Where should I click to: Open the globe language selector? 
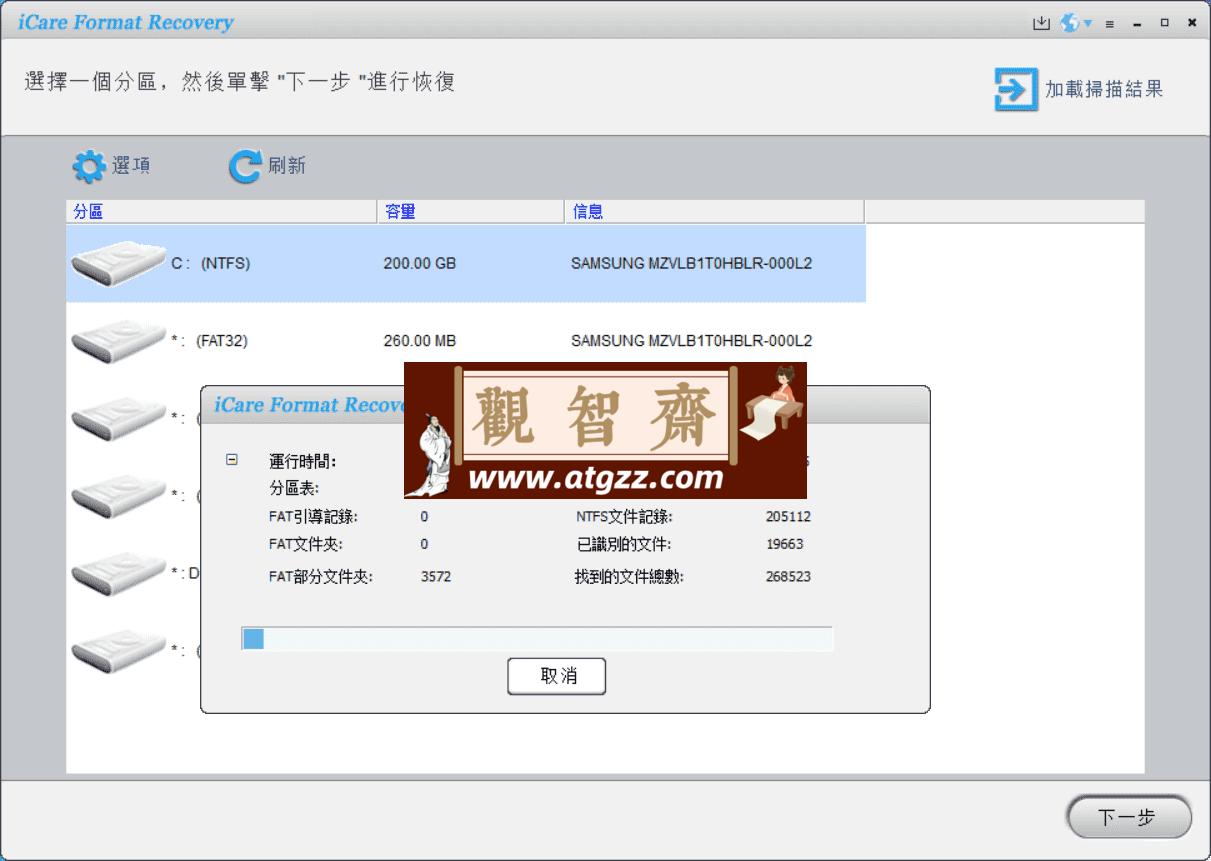click(1071, 23)
